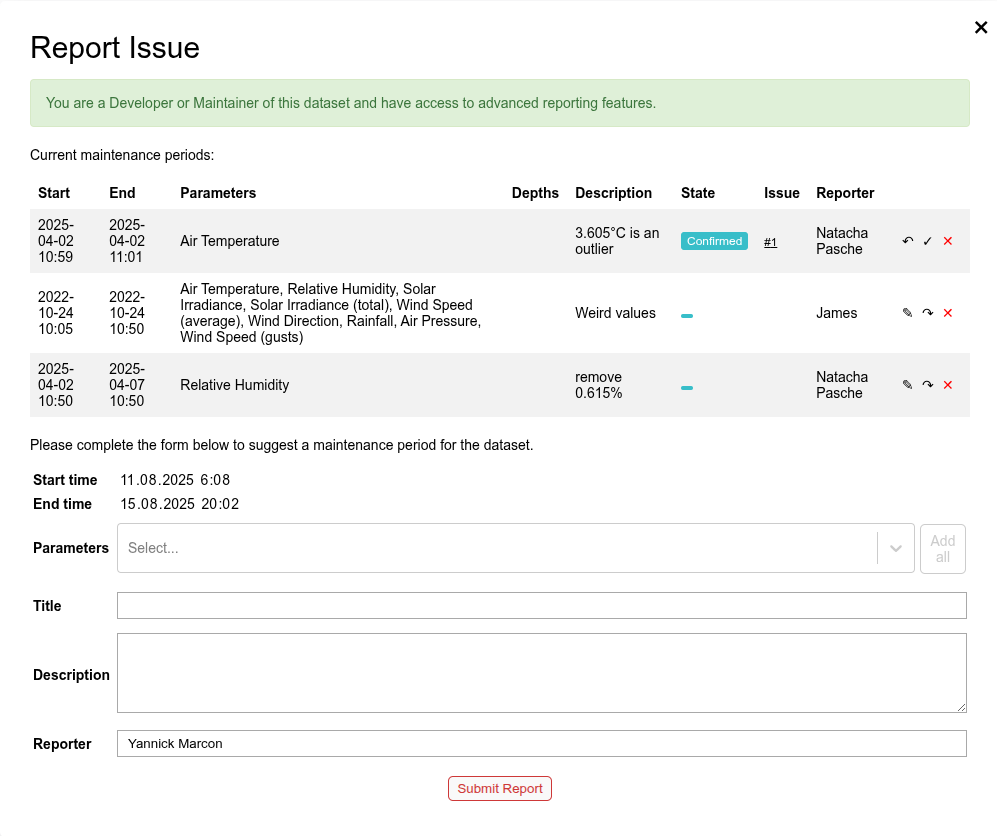Click Natacha Pasche in Air Temperature row

point(842,241)
